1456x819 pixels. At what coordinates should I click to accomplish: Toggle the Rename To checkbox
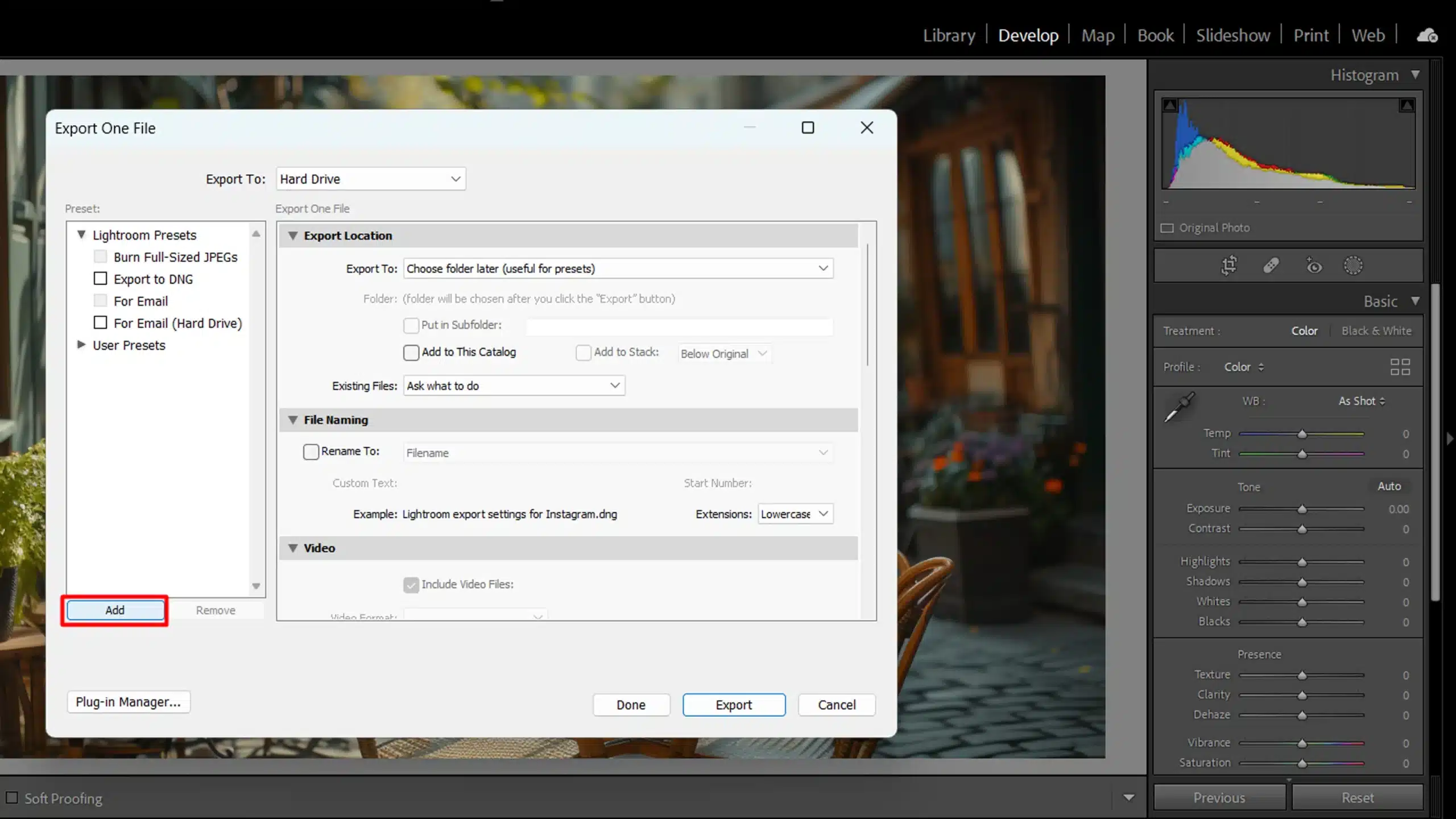coord(311,452)
